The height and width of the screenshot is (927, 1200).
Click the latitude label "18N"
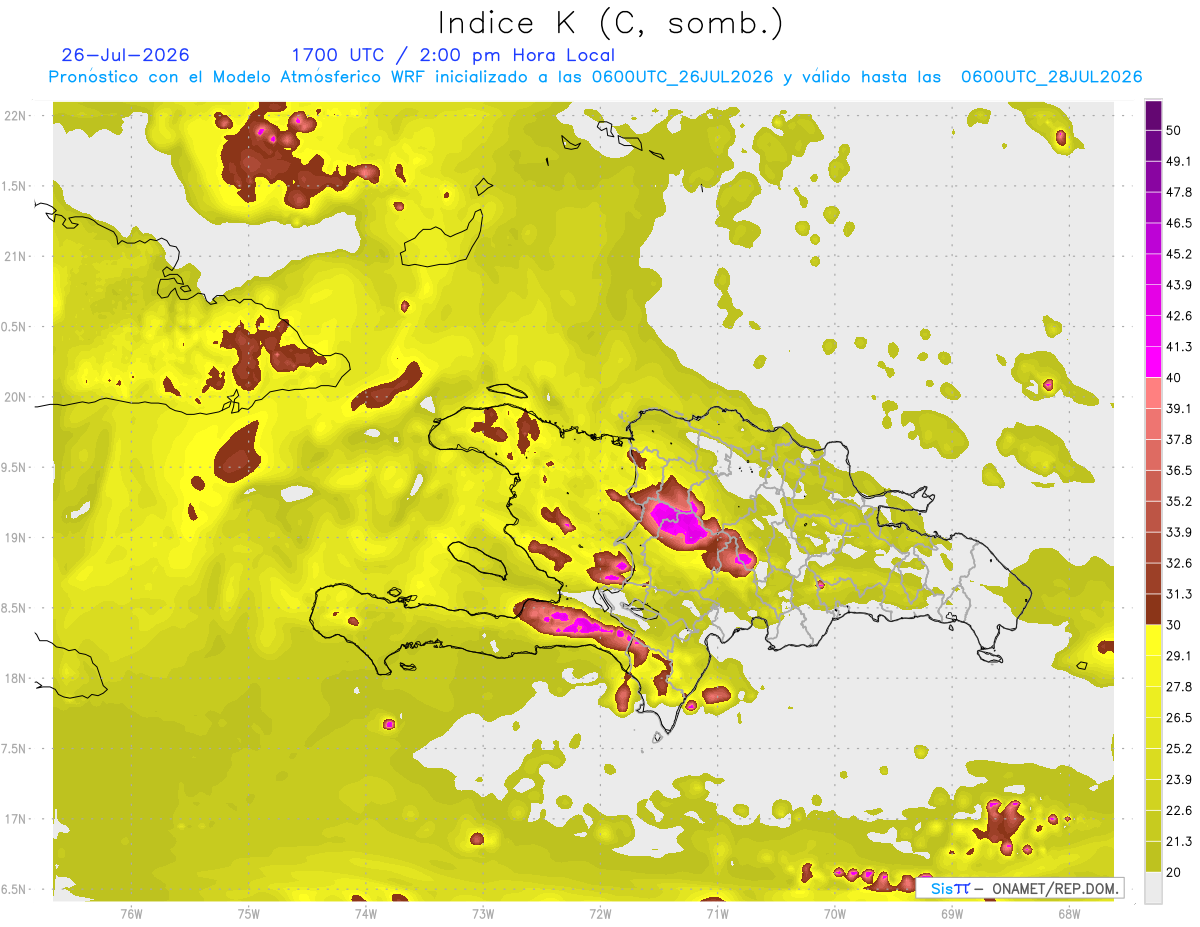click(16, 679)
